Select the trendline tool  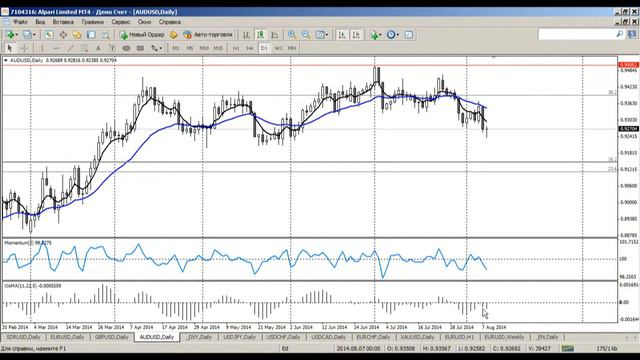[70, 48]
